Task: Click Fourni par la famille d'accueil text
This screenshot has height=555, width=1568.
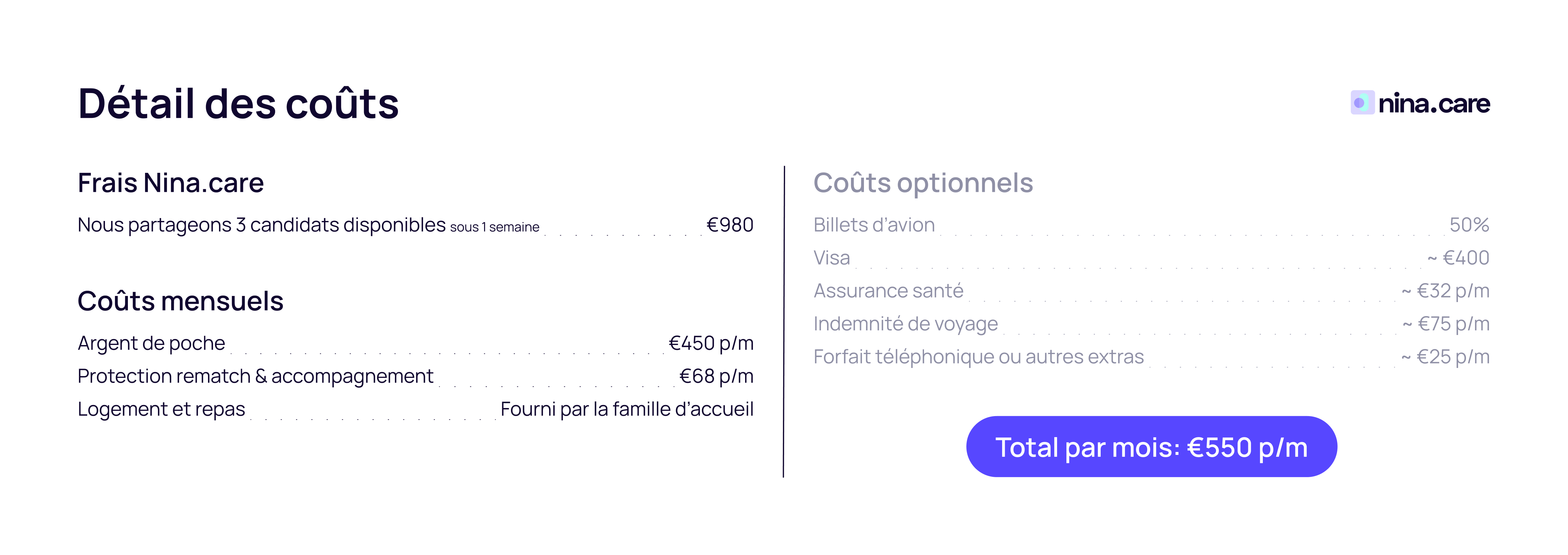Action: click(626, 409)
